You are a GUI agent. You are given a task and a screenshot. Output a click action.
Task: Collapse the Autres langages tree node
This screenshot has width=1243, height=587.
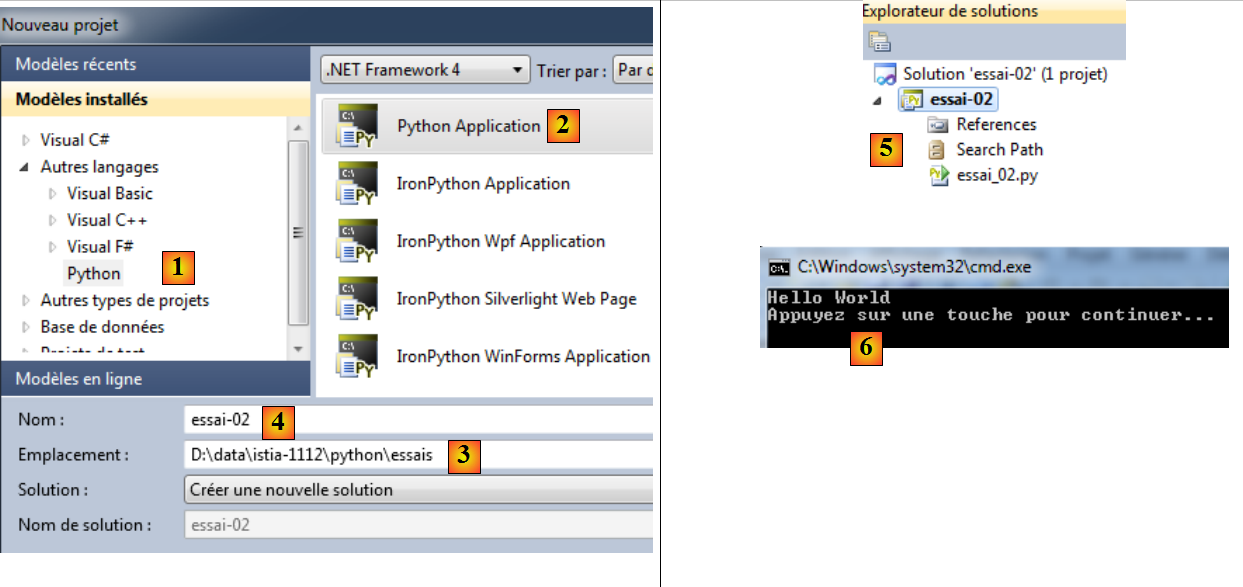pos(26,168)
